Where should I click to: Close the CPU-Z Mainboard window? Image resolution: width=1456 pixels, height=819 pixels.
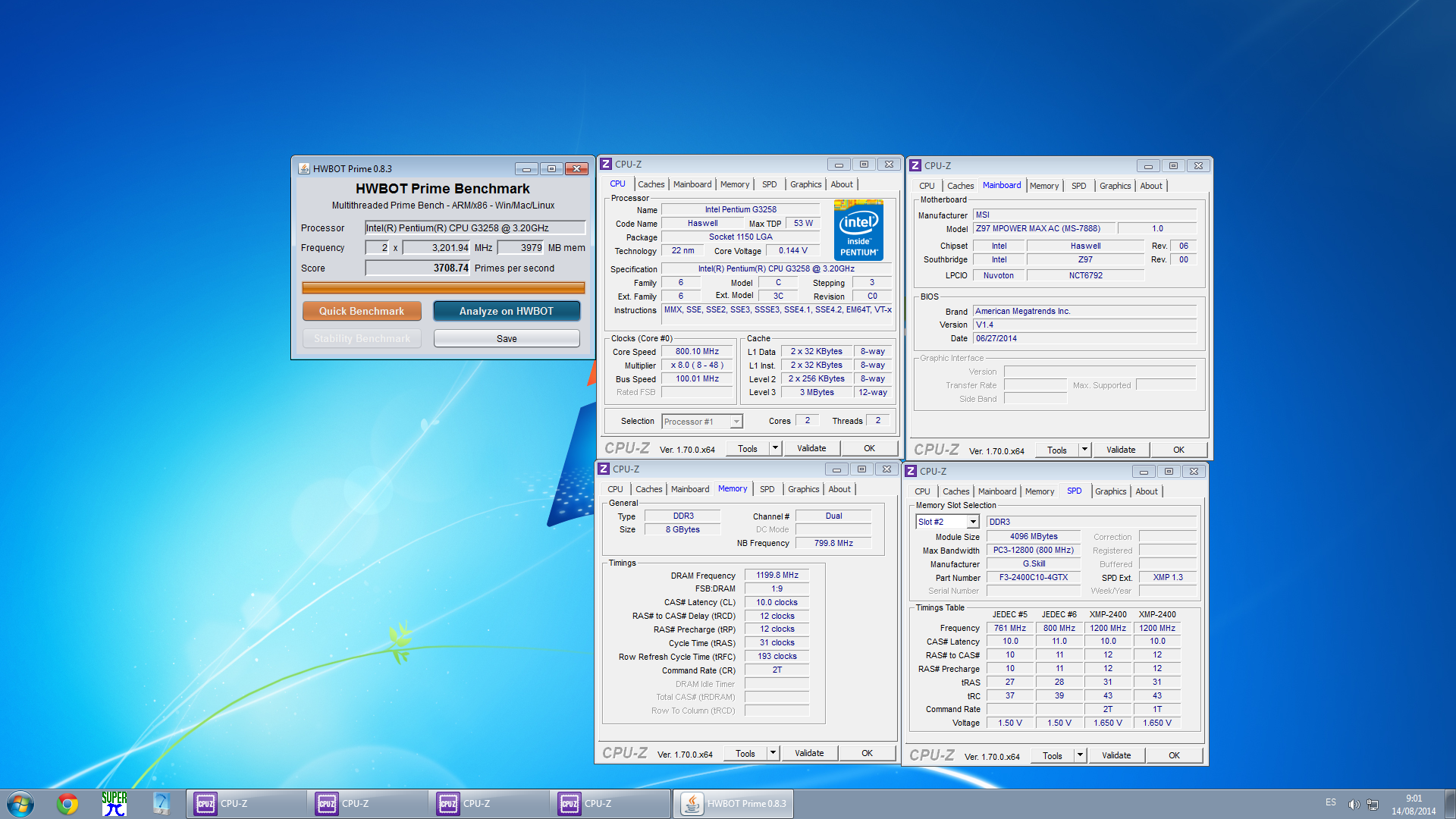click(x=1198, y=165)
